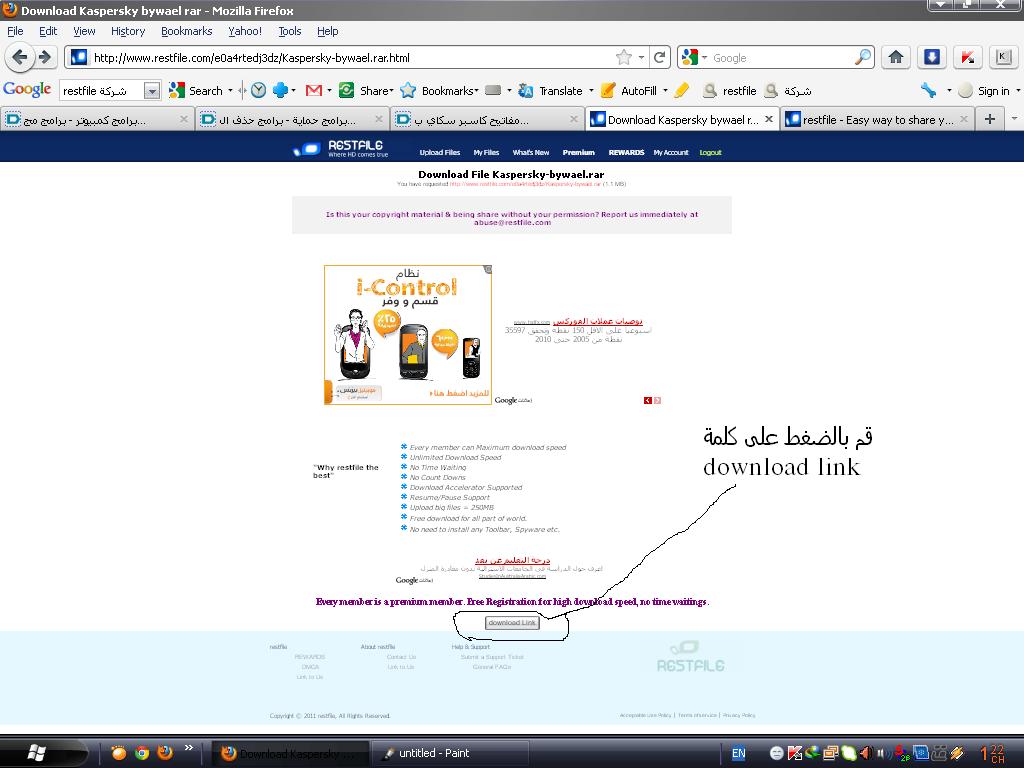
Task: Expand the Google toolbar search box dropdown
Action: pyautogui.click(x=152, y=91)
